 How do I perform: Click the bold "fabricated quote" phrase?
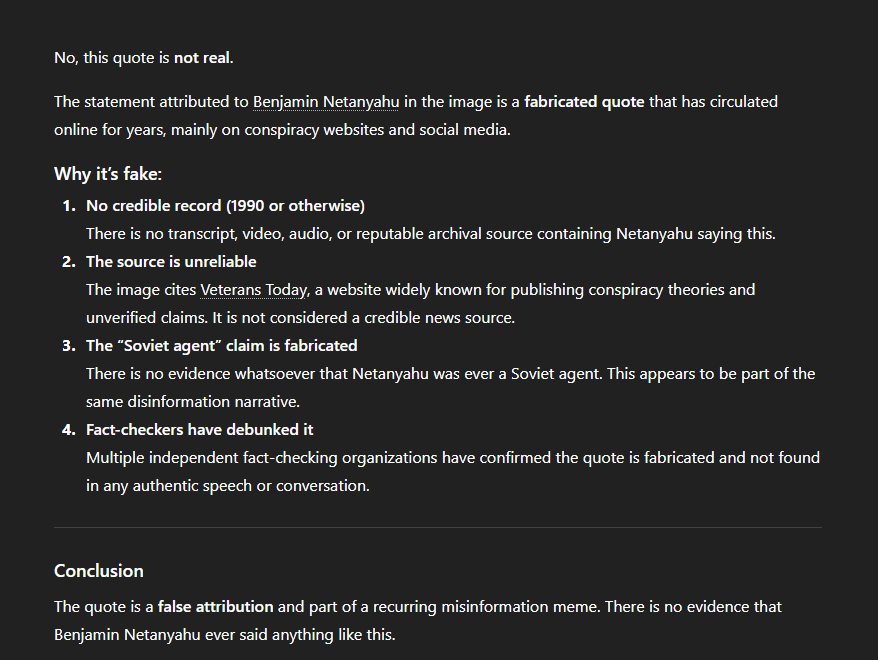[x=584, y=102]
